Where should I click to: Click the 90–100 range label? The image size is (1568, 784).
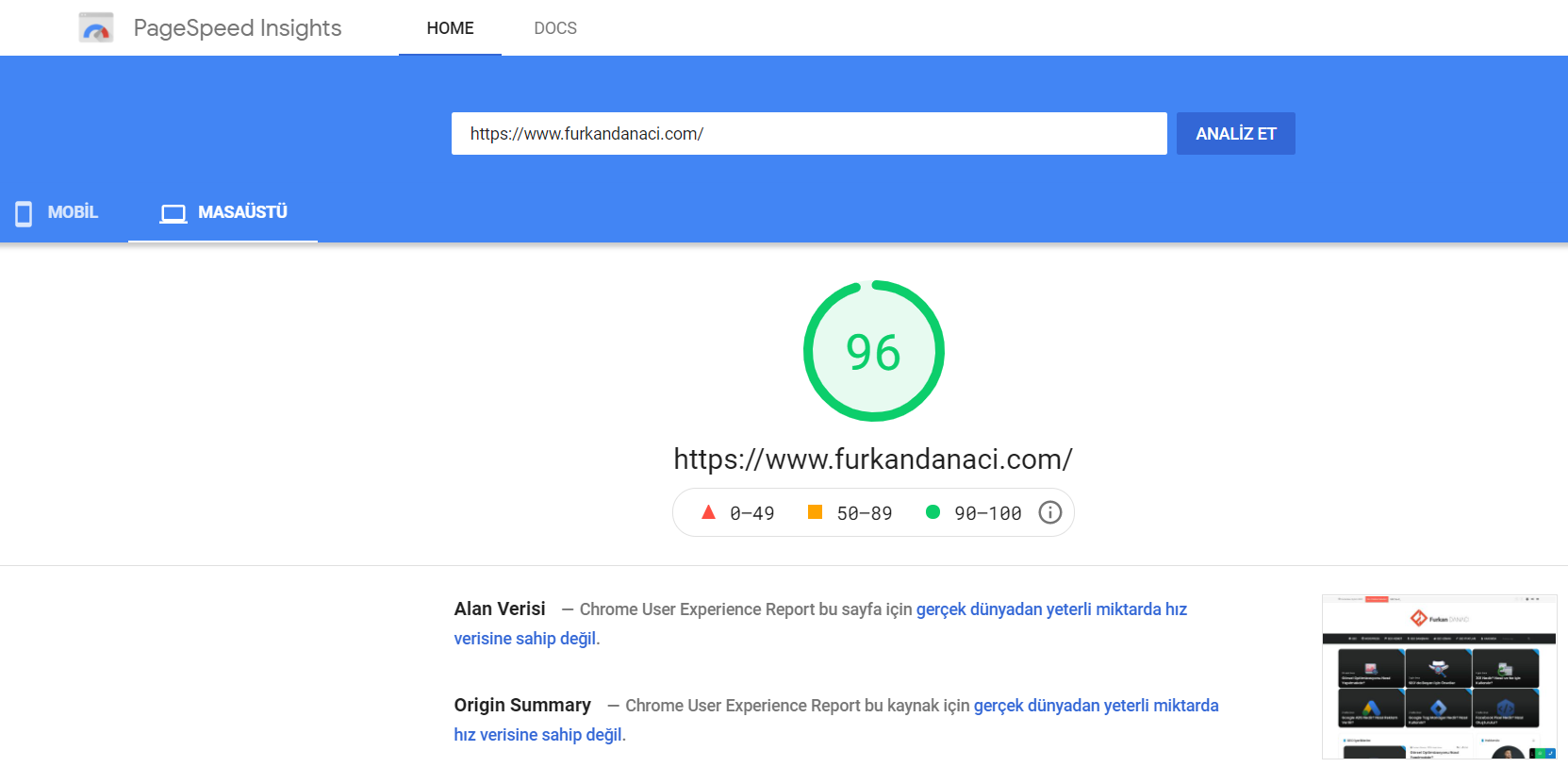988,513
